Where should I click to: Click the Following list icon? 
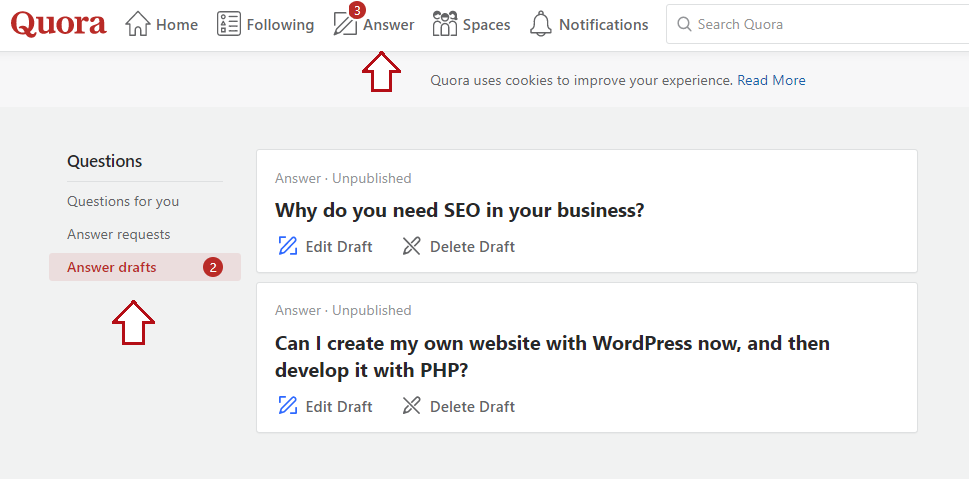pos(229,24)
